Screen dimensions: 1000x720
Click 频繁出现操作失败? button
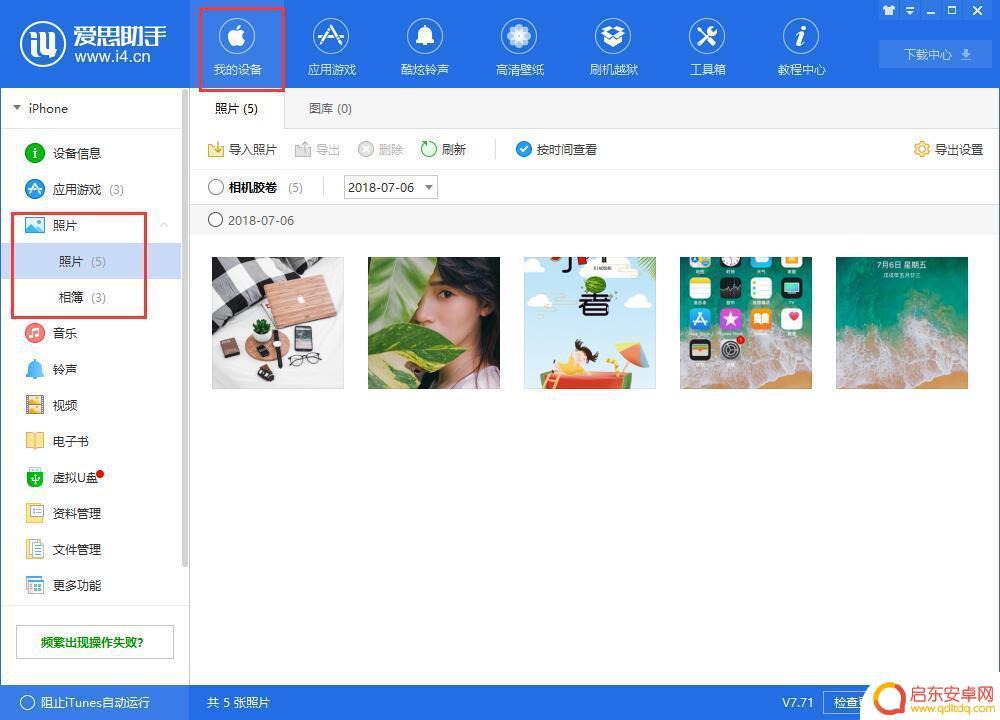(94, 642)
